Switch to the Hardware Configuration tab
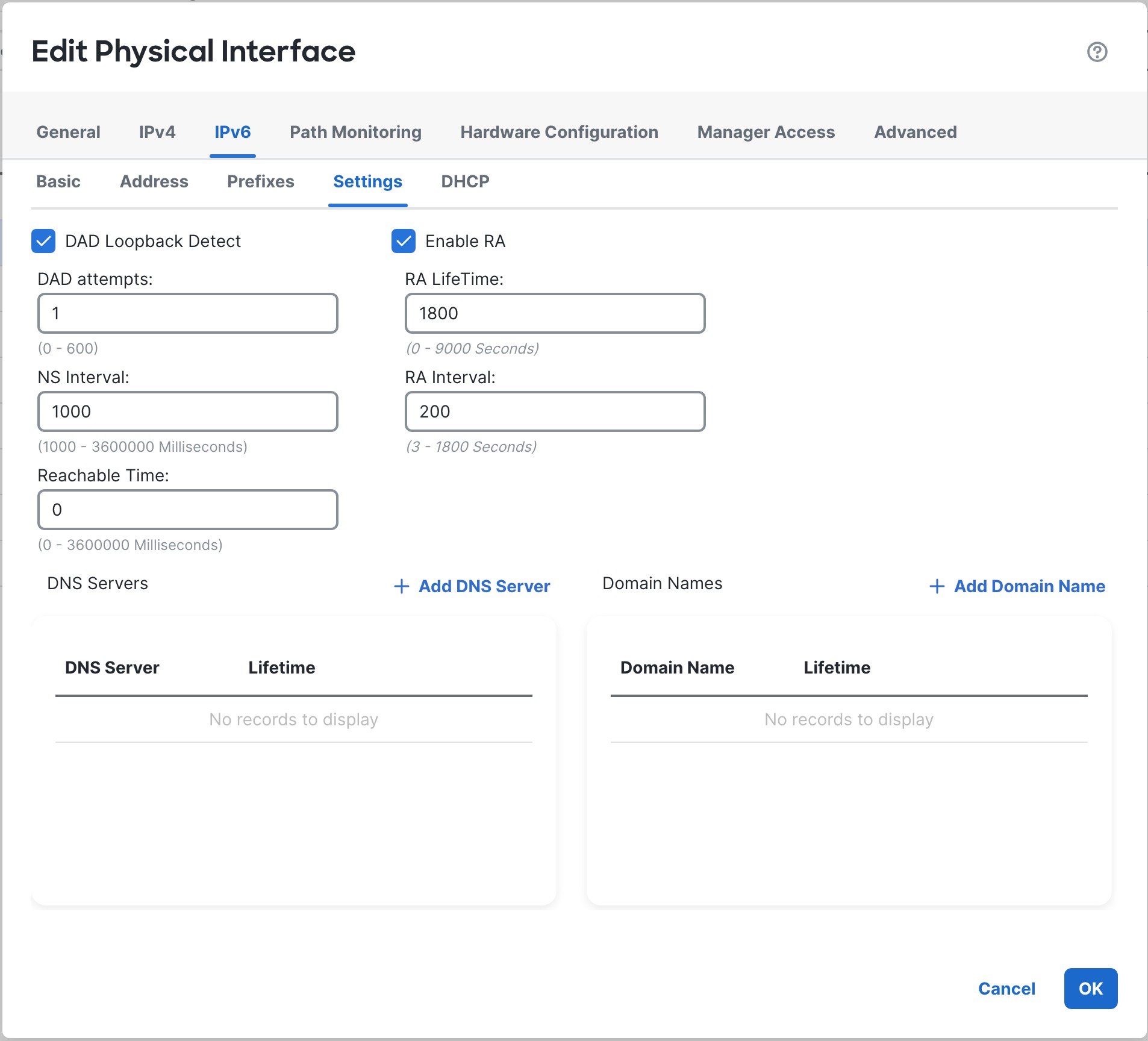The image size is (1148, 1041). 558,132
